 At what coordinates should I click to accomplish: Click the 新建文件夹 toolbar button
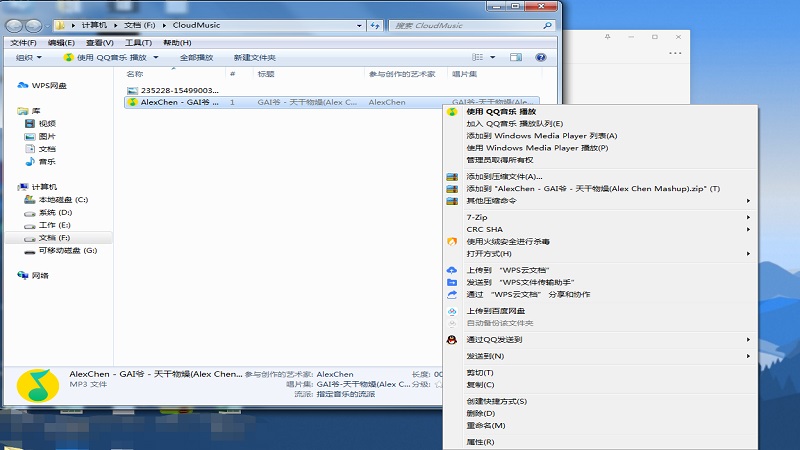255,57
